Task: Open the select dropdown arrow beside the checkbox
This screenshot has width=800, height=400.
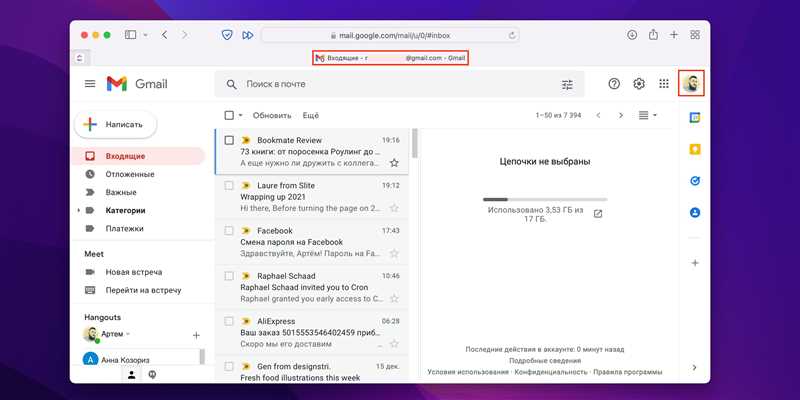Action: (x=240, y=116)
